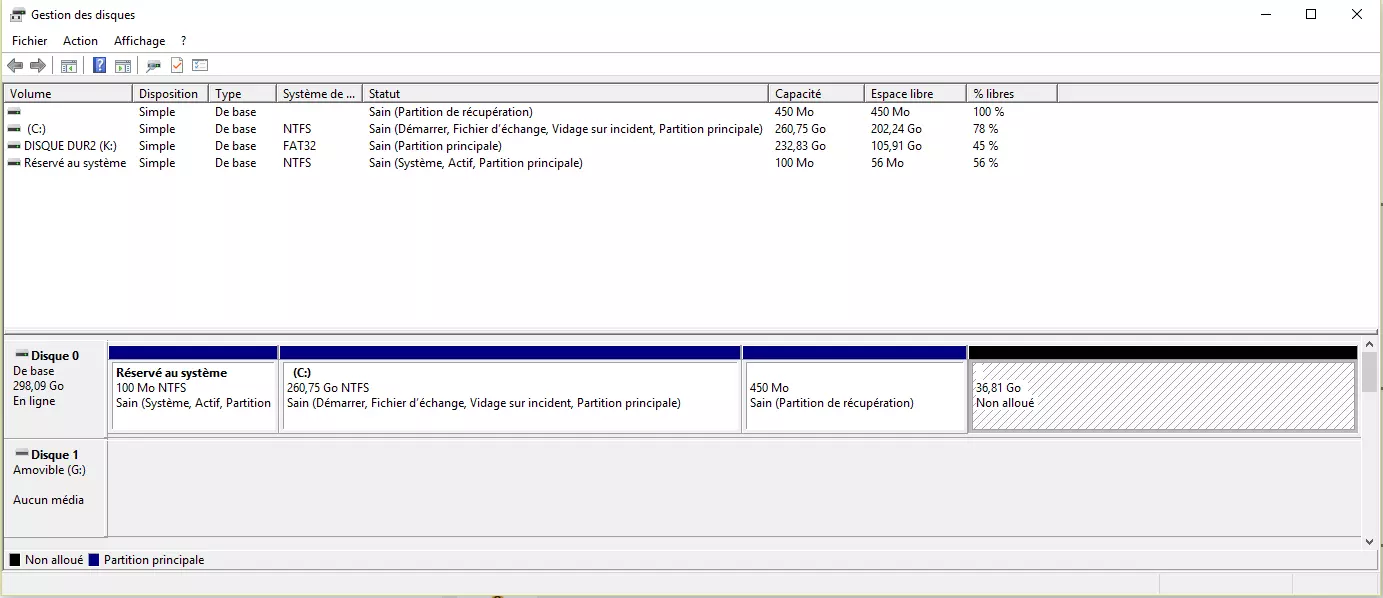The width and height of the screenshot is (1383, 598).
Task: Click drive icon of Réservé au système row
Action: [14, 163]
